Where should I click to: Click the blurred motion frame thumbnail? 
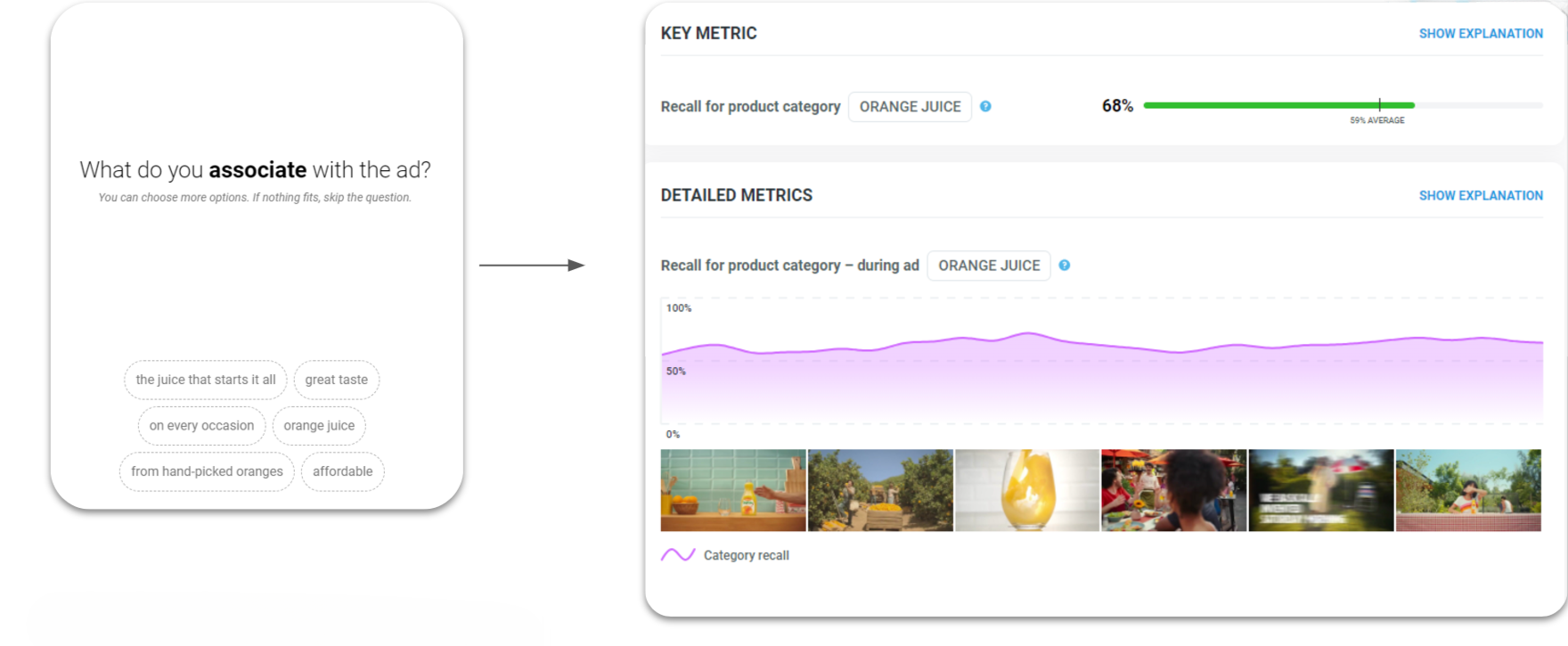pyautogui.click(x=1321, y=490)
